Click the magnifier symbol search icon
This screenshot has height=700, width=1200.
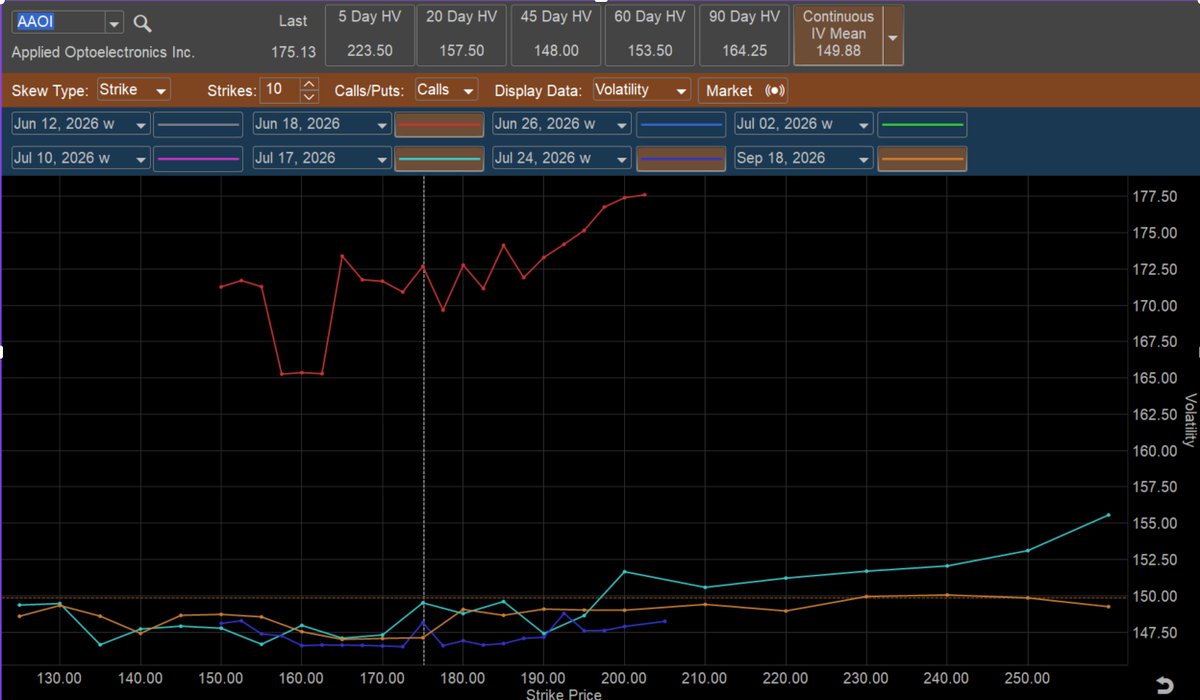(143, 23)
